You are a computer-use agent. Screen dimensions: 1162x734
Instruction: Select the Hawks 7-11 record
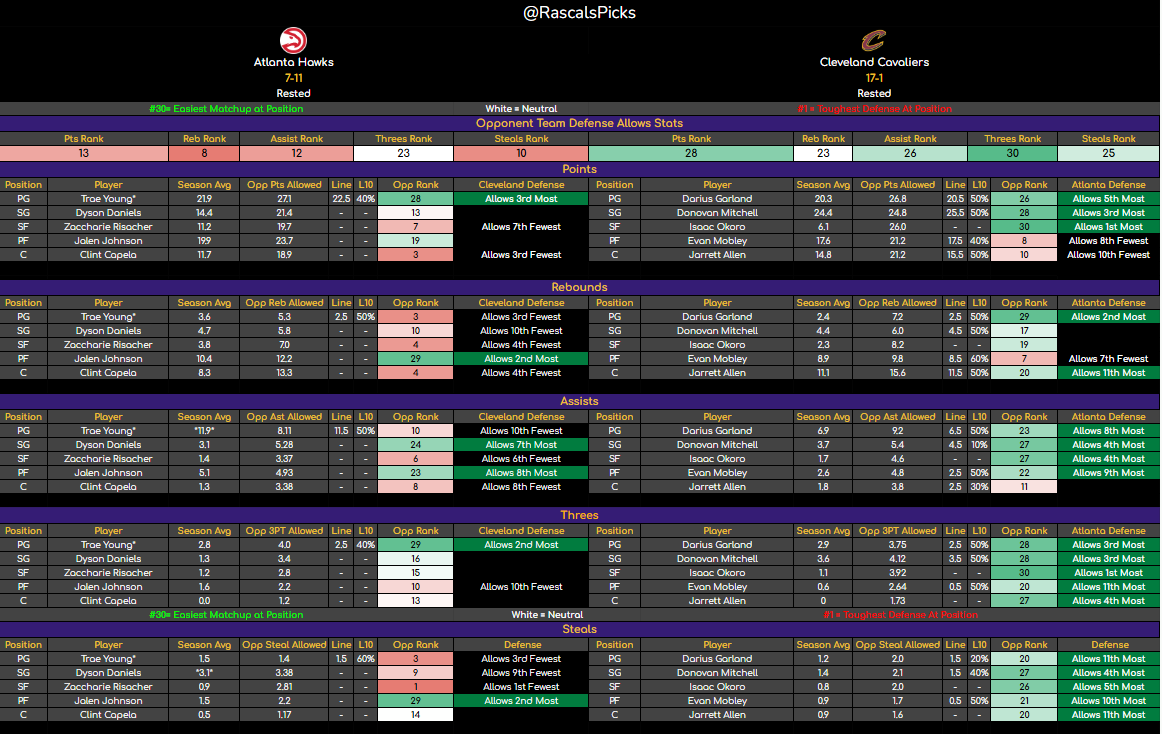[293, 78]
